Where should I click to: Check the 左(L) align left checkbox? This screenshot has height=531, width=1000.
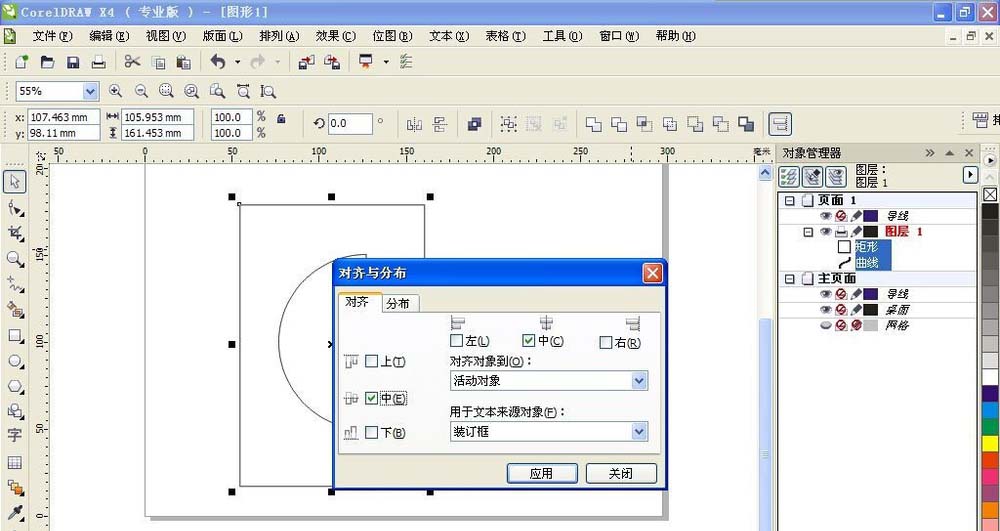[x=456, y=340]
